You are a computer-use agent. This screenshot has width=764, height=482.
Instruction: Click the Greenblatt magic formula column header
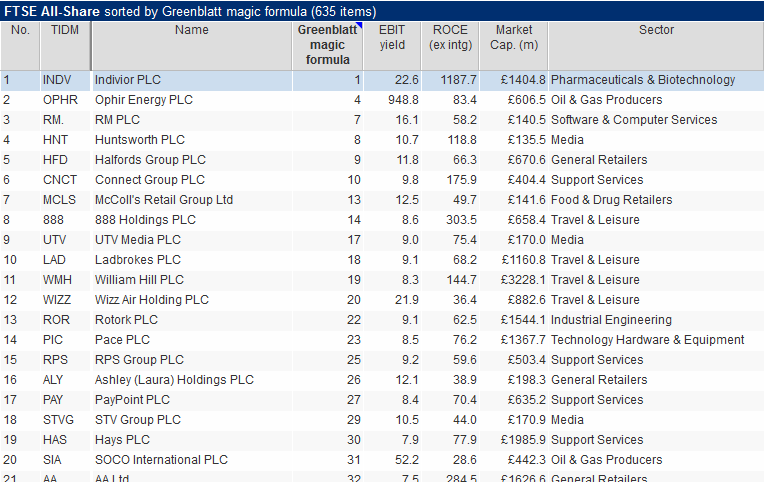(327, 46)
